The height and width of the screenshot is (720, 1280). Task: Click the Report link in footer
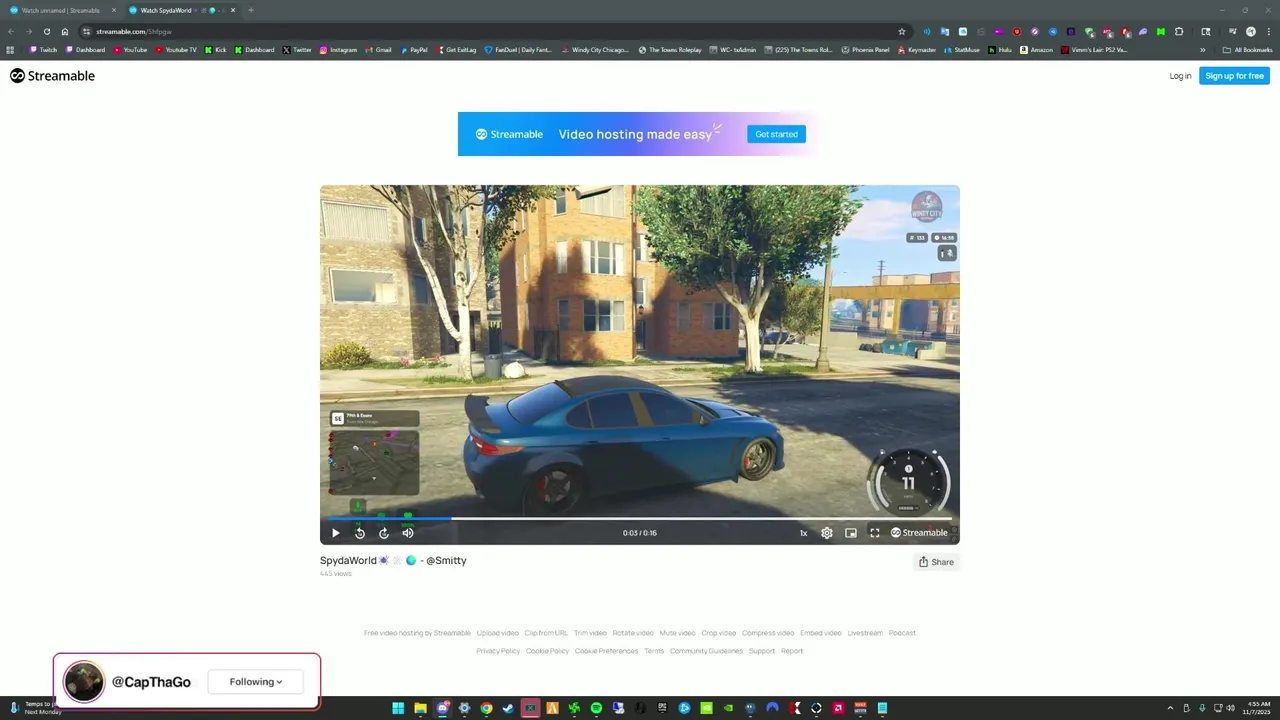point(792,651)
